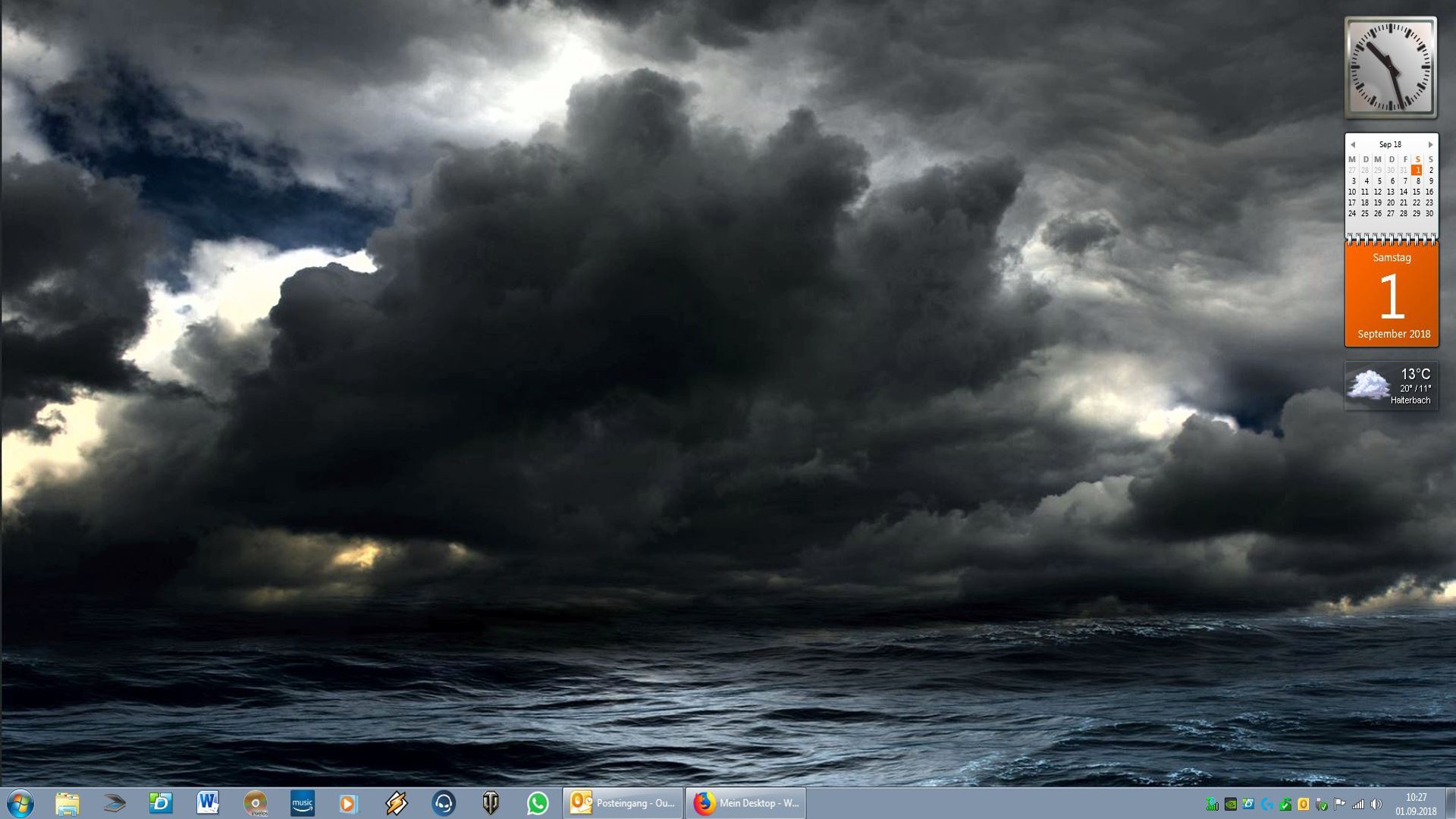The height and width of the screenshot is (819, 1456).
Task: Open Action Center flag in tray
Action: pyautogui.click(x=1339, y=804)
